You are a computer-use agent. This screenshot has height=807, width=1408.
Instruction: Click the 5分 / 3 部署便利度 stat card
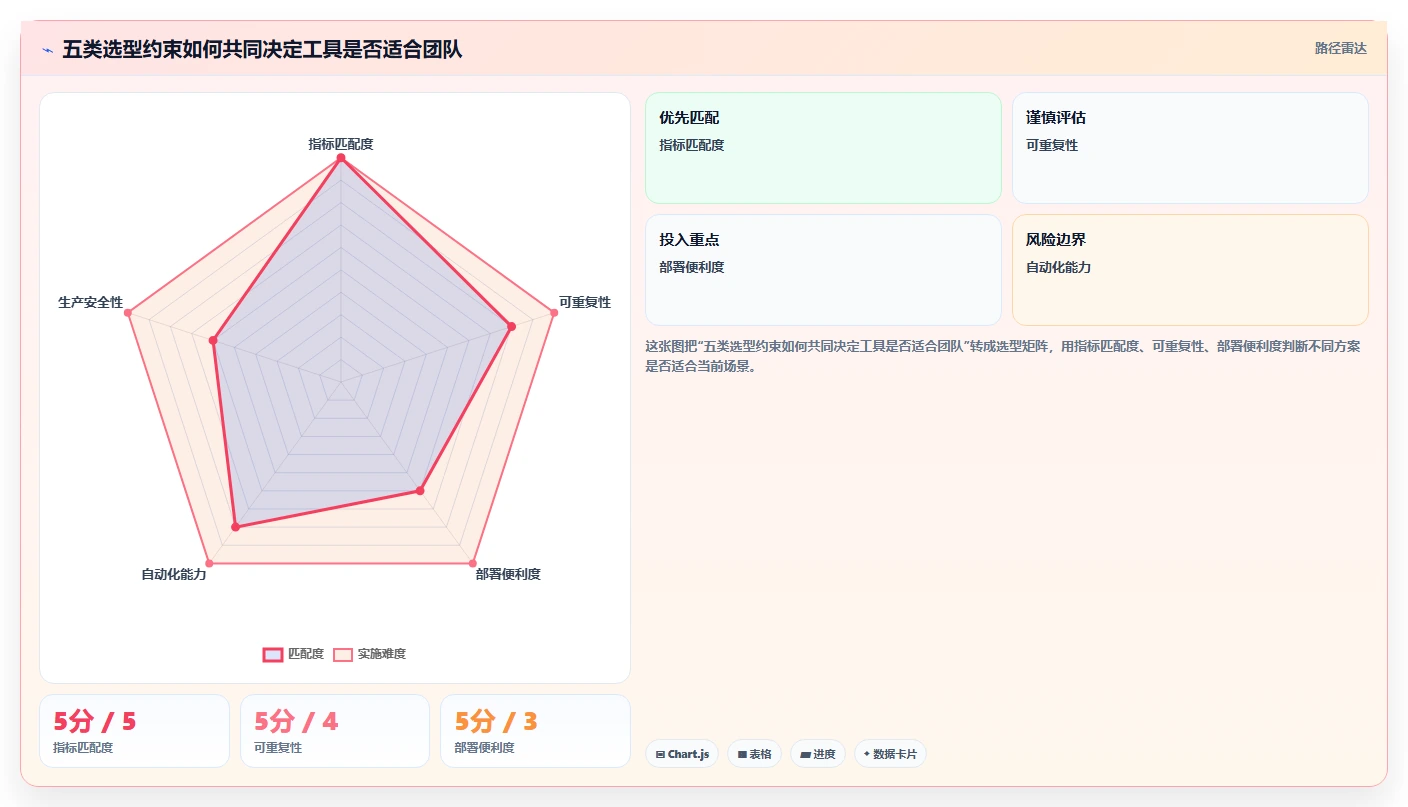pyautogui.click(x=535, y=731)
